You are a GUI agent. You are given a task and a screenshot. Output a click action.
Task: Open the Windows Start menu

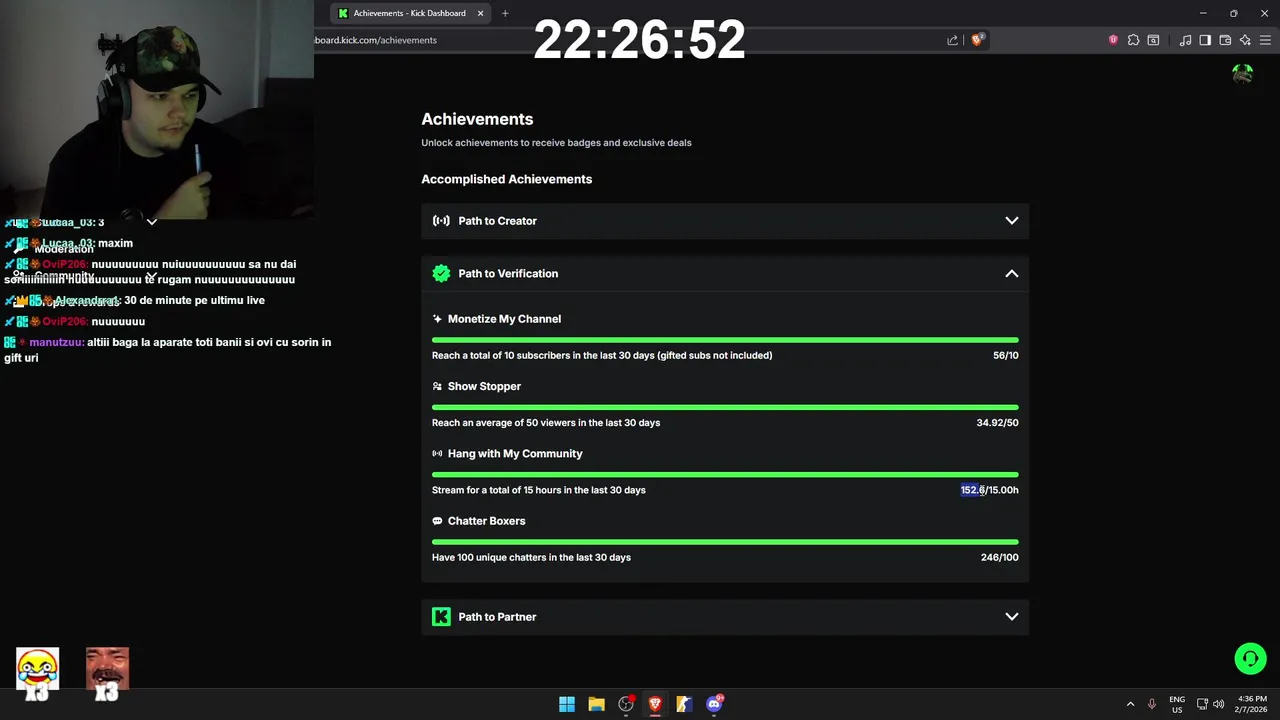(567, 704)
